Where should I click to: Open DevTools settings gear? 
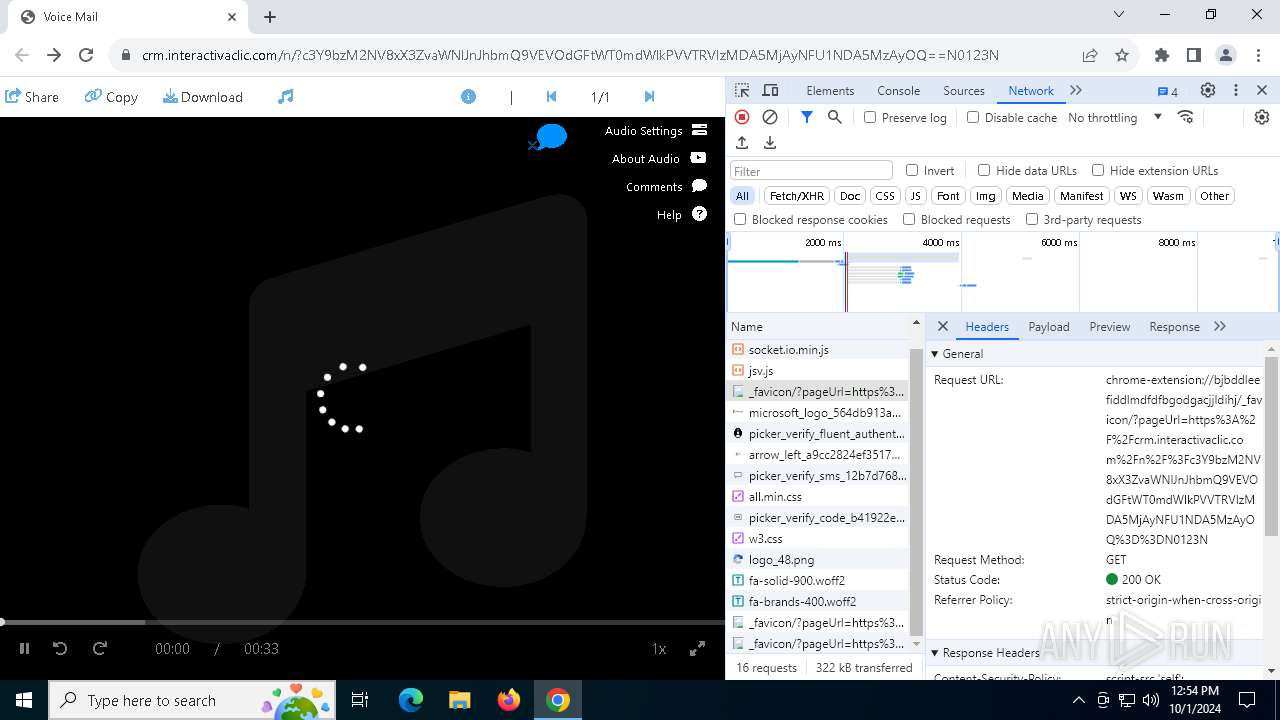point(1208,91)
